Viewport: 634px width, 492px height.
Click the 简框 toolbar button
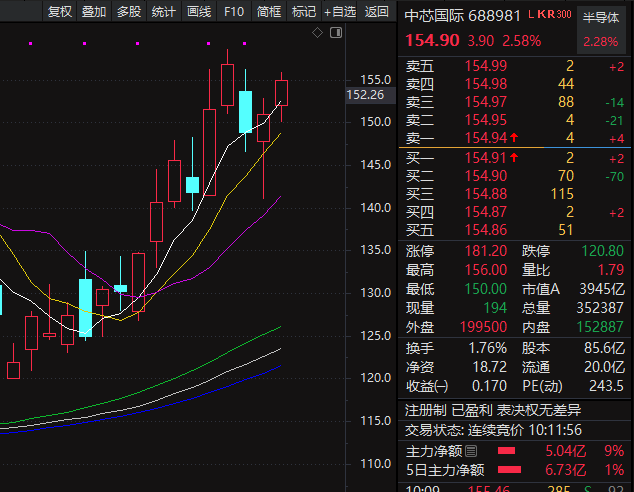269,12
